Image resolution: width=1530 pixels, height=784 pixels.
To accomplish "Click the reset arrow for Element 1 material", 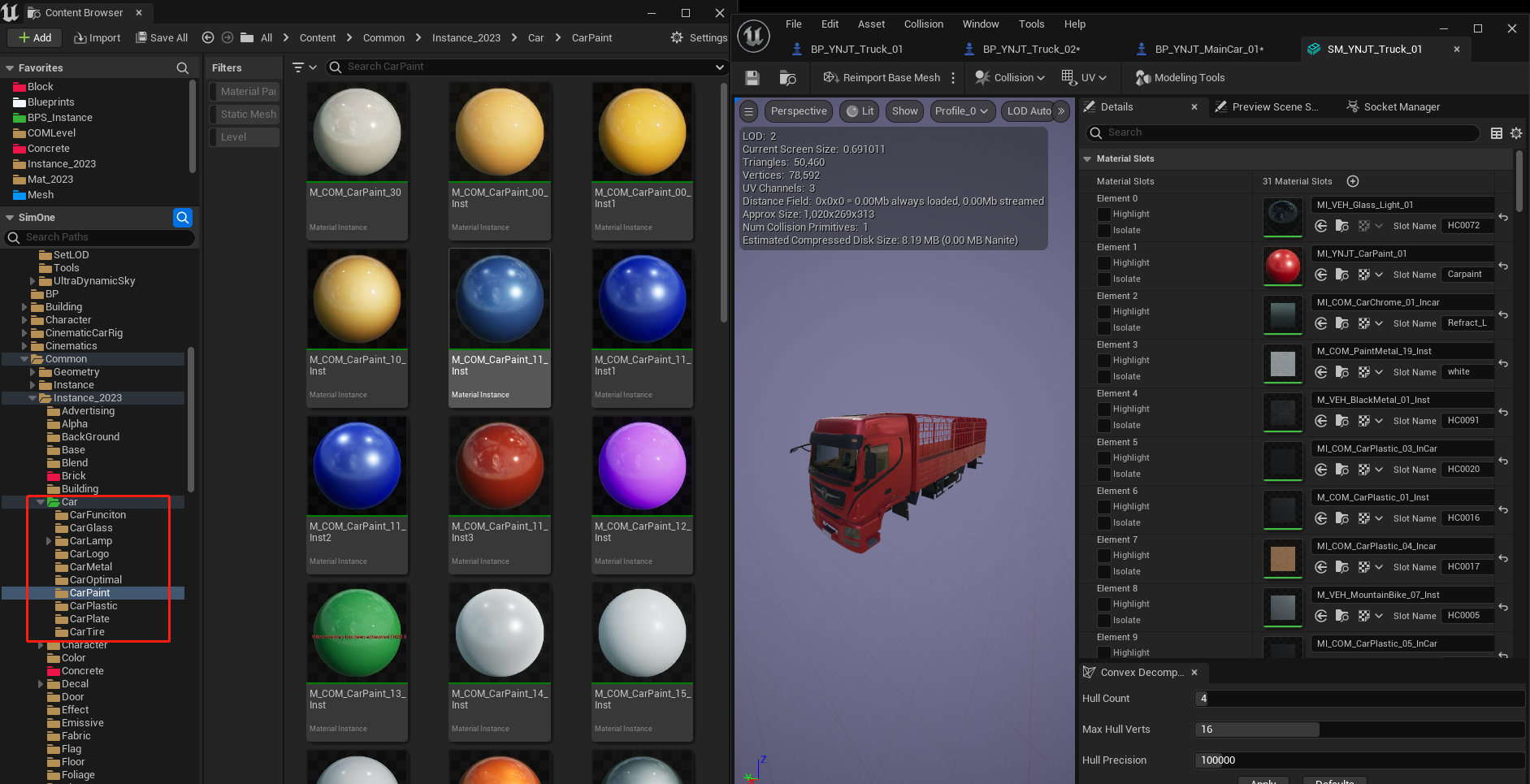I will tap(1503, 266).
